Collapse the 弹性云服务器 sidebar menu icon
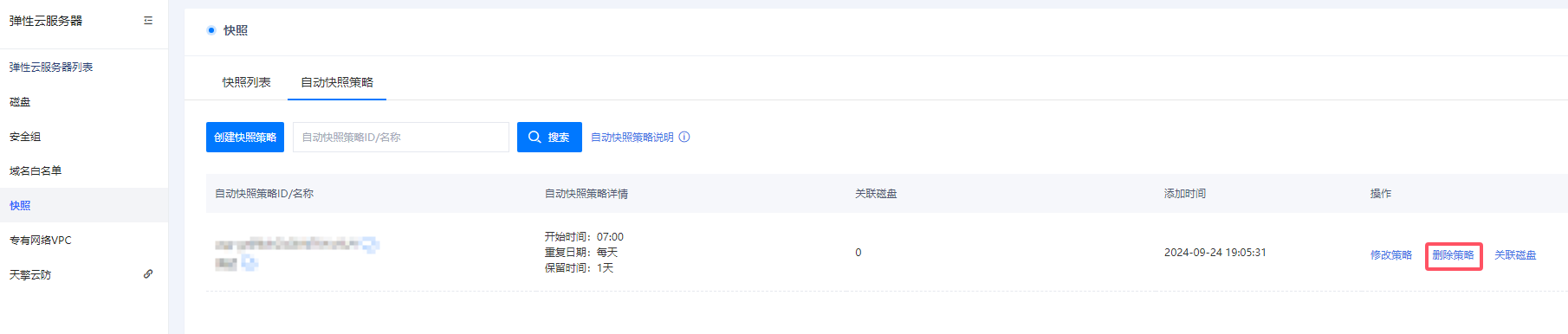1568x334 pixels. tap(148, 21)
